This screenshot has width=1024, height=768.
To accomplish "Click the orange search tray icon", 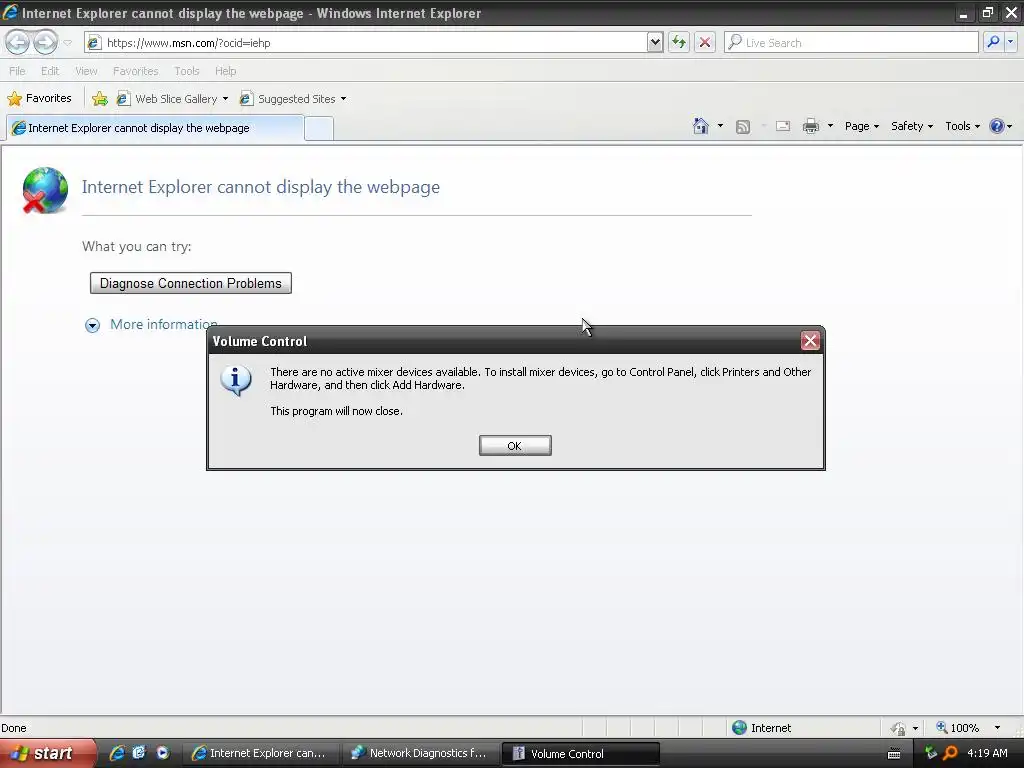I will pyautogui.click(x=950, y=753).
